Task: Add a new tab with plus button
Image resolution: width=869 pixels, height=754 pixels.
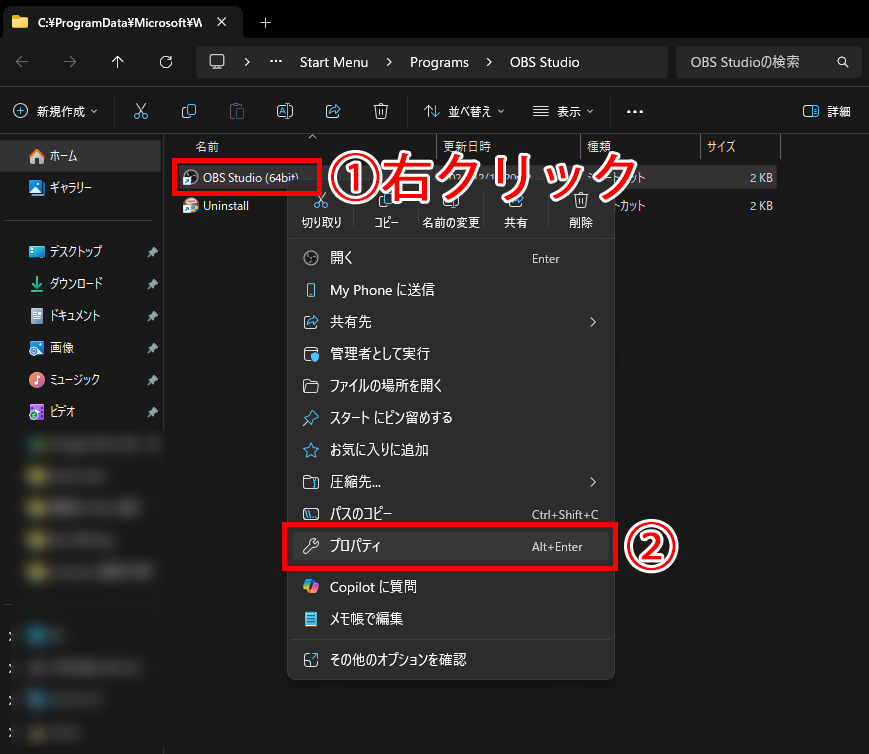Action: (x=265, y=23)
